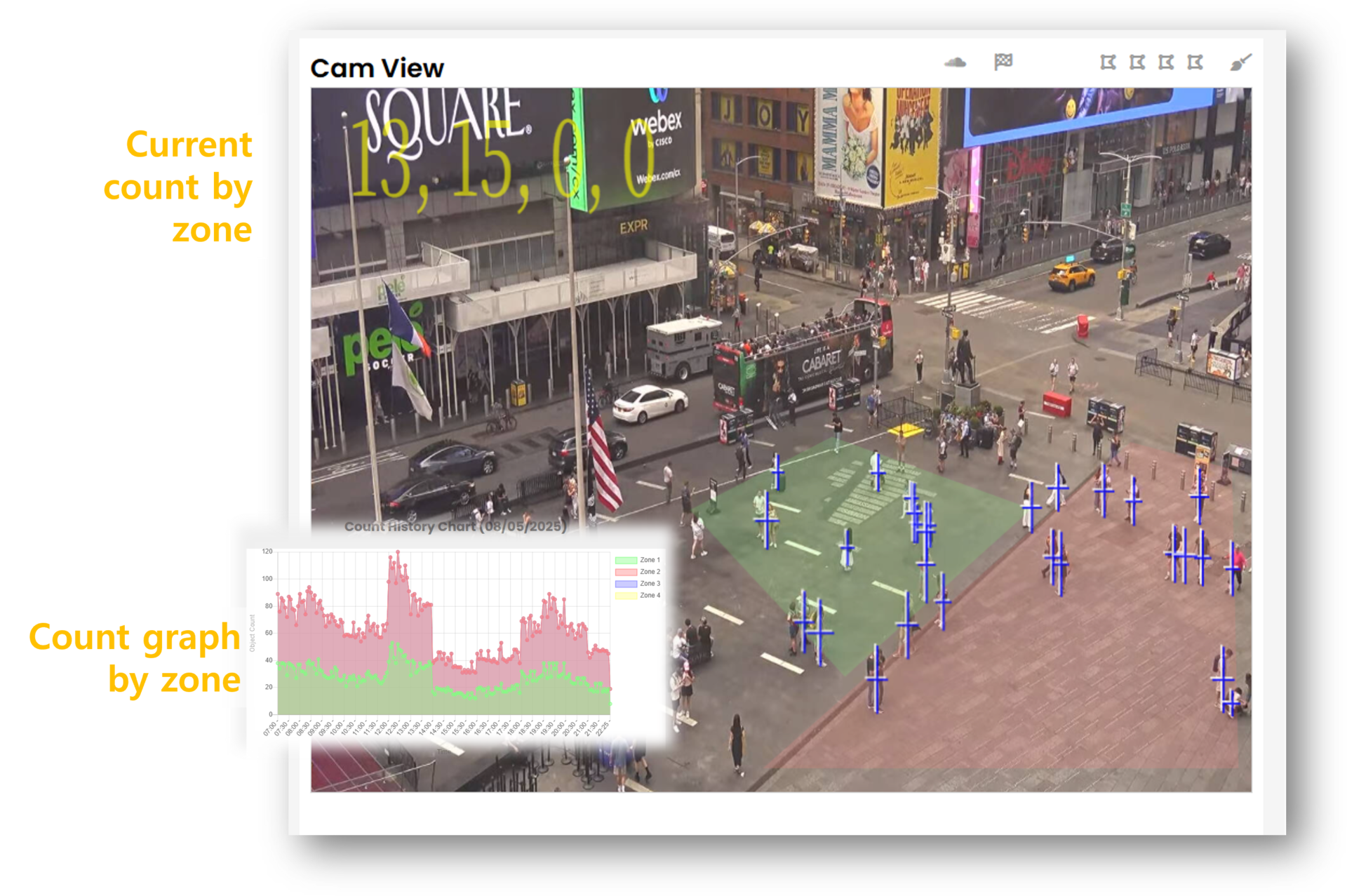Click the Cam View heading

point(377,68)
